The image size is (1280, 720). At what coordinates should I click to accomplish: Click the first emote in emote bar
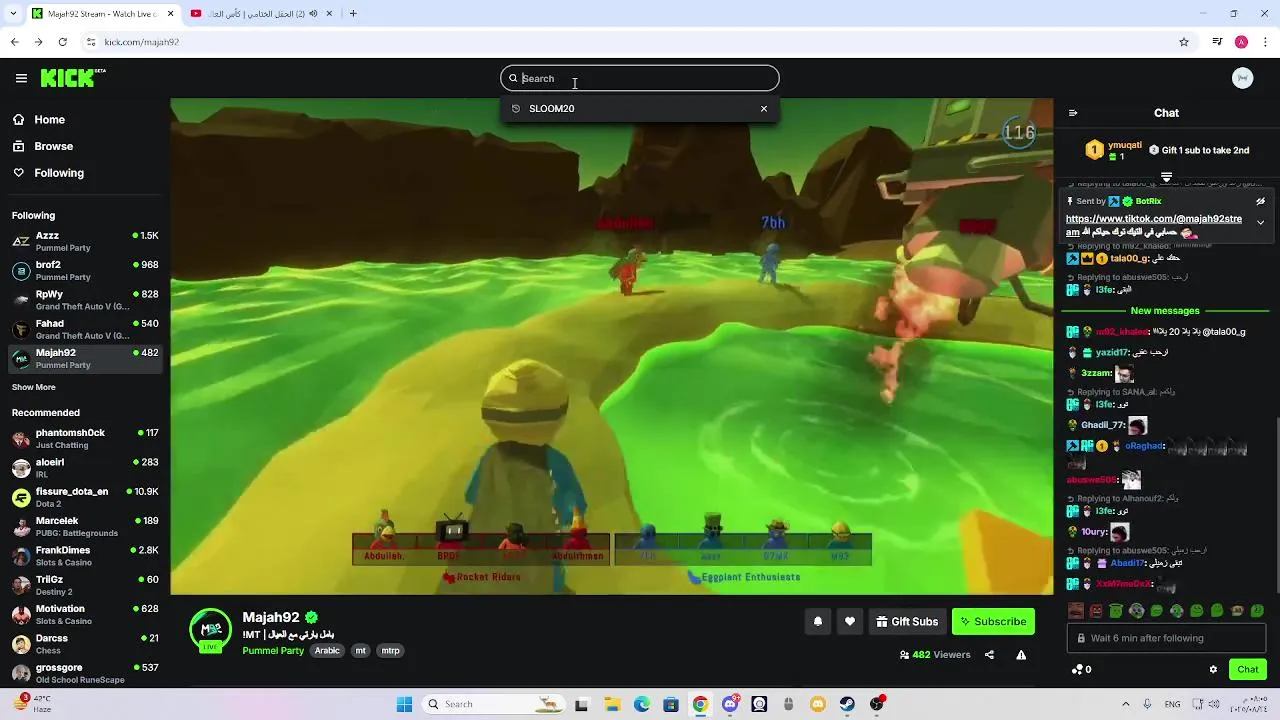(x=1076, y=610)
